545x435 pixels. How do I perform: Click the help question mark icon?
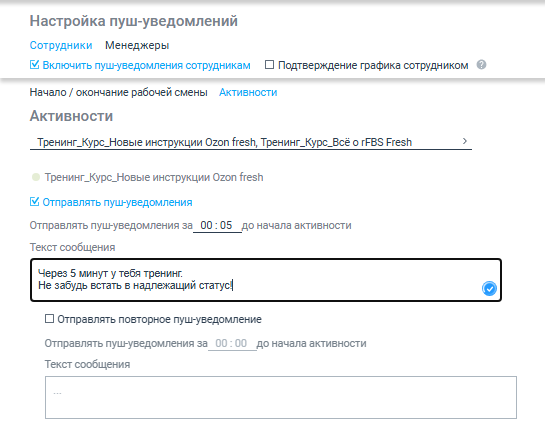coord(481,65)
